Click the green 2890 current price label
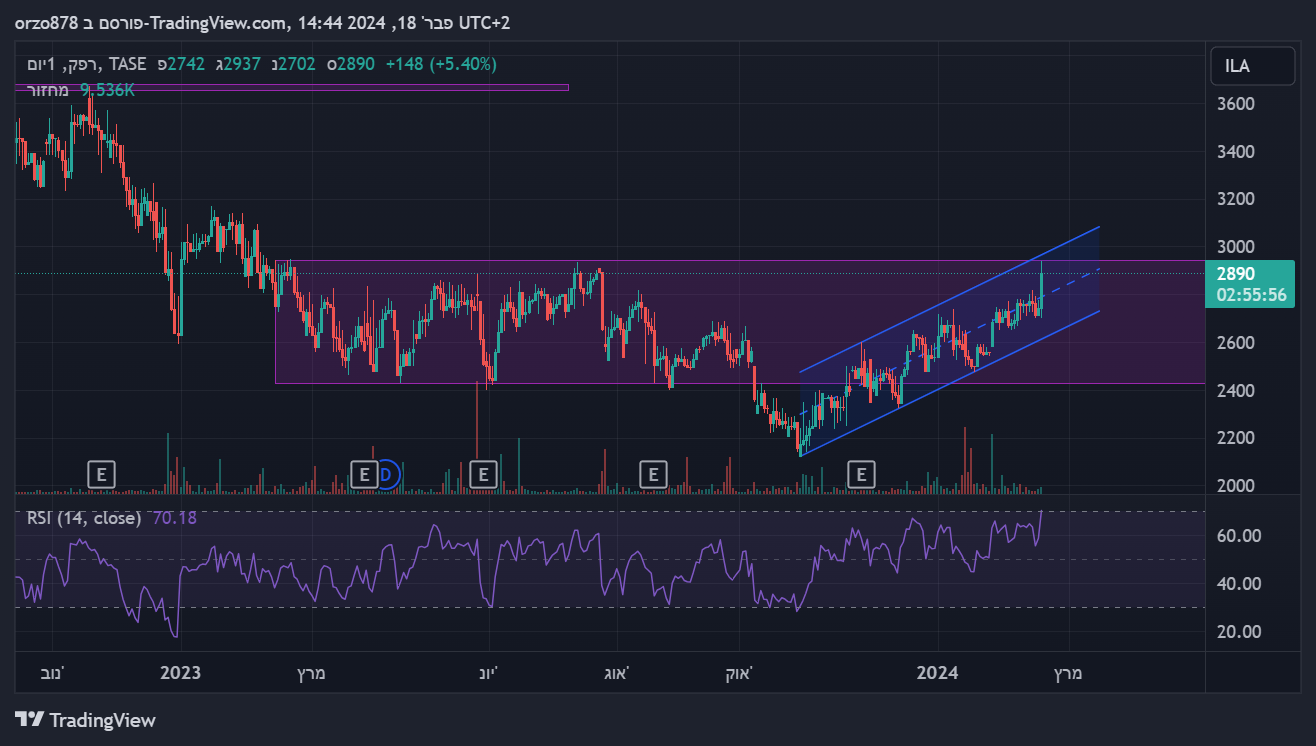The image size is (1316, 746). click(1236, 274)
